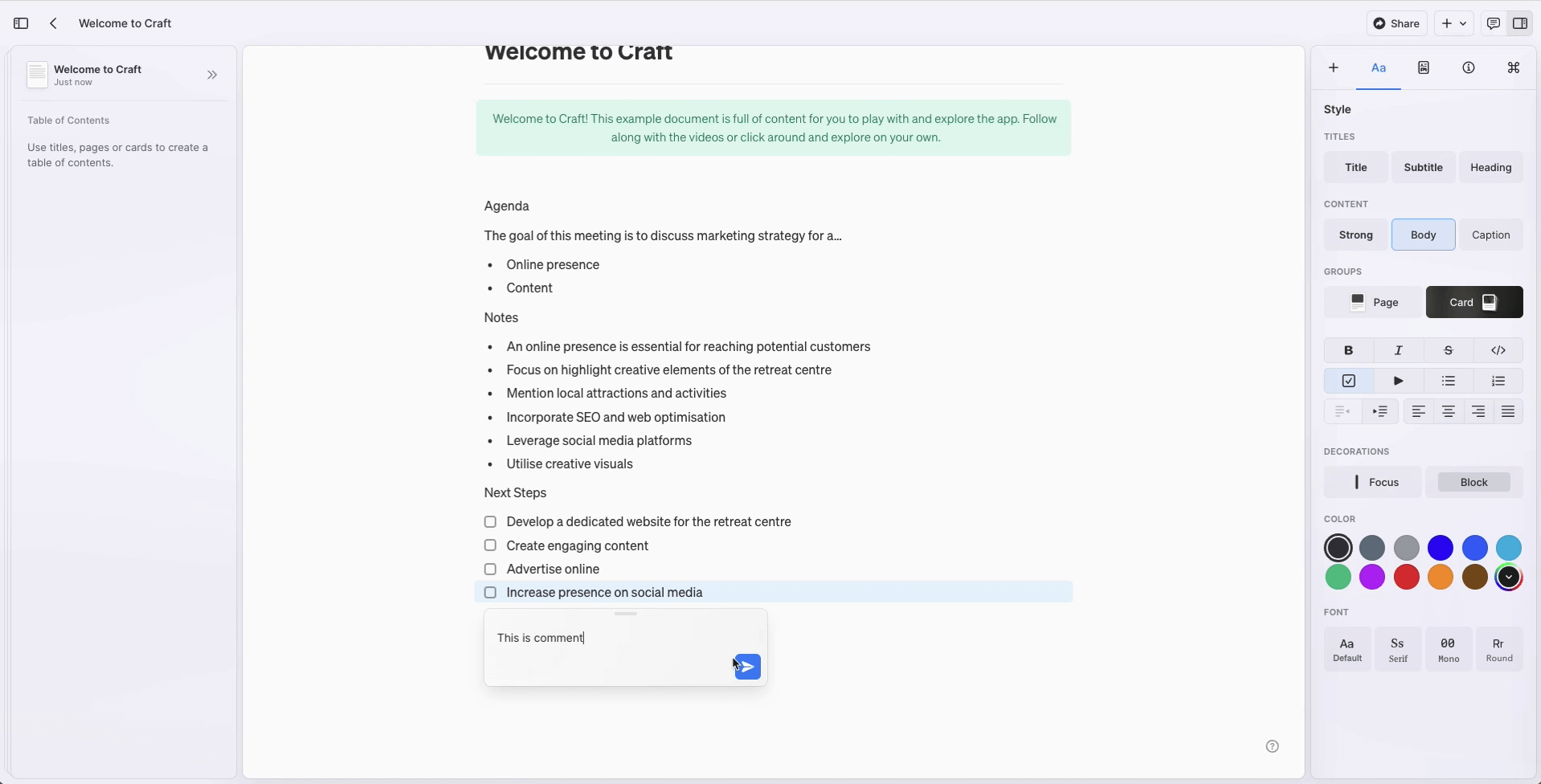
Task: Collapse the Welcome to Craft sidebar panel
Action: (x=212, y=75)
